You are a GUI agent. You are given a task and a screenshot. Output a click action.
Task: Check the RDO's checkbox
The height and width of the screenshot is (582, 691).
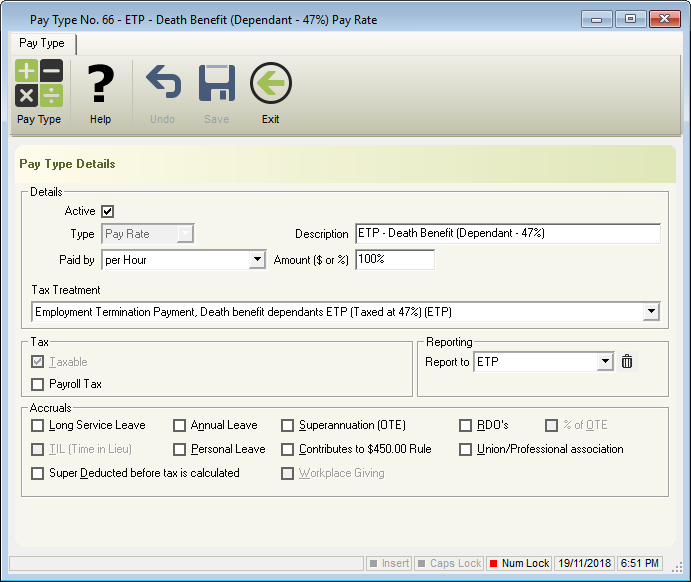[x=465, y=426]
